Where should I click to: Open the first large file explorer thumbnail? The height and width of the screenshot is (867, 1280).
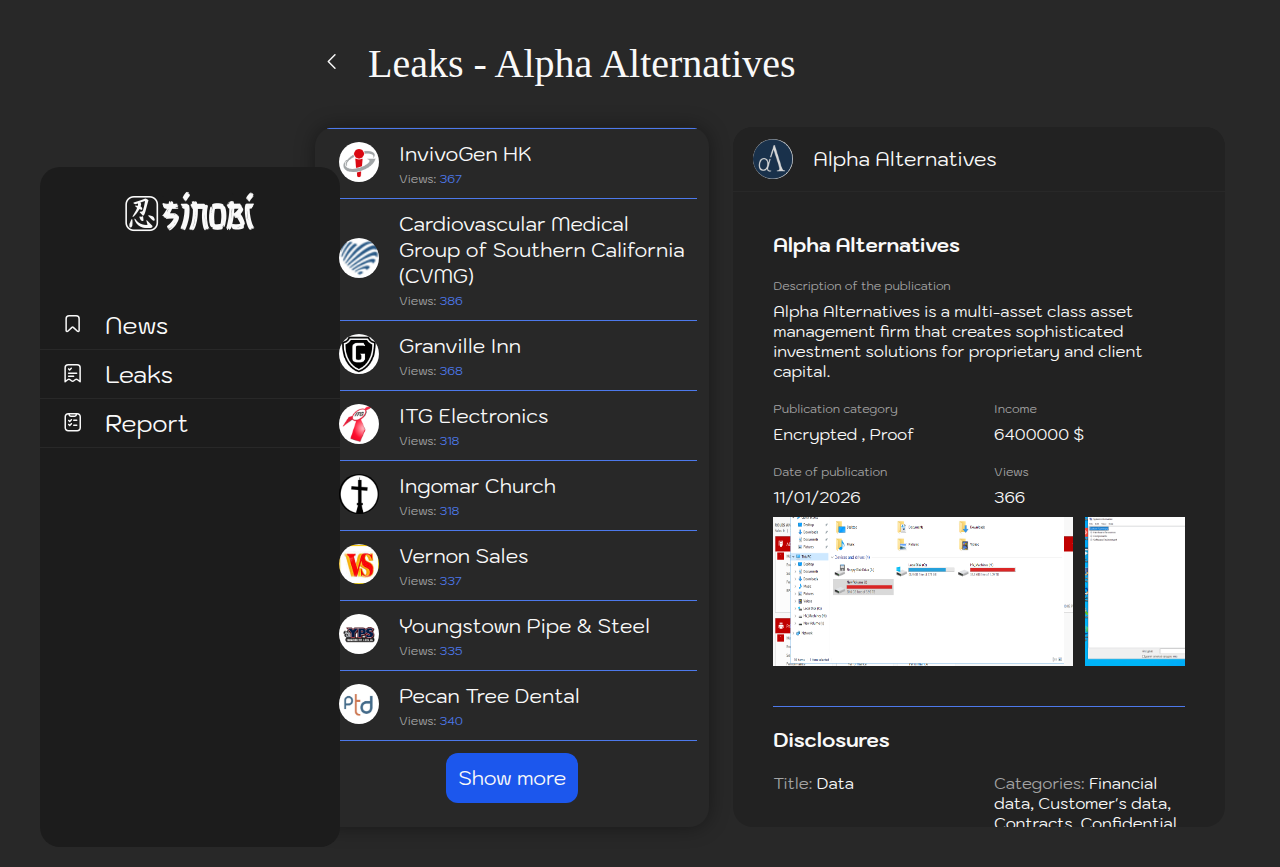pos(922,591)
